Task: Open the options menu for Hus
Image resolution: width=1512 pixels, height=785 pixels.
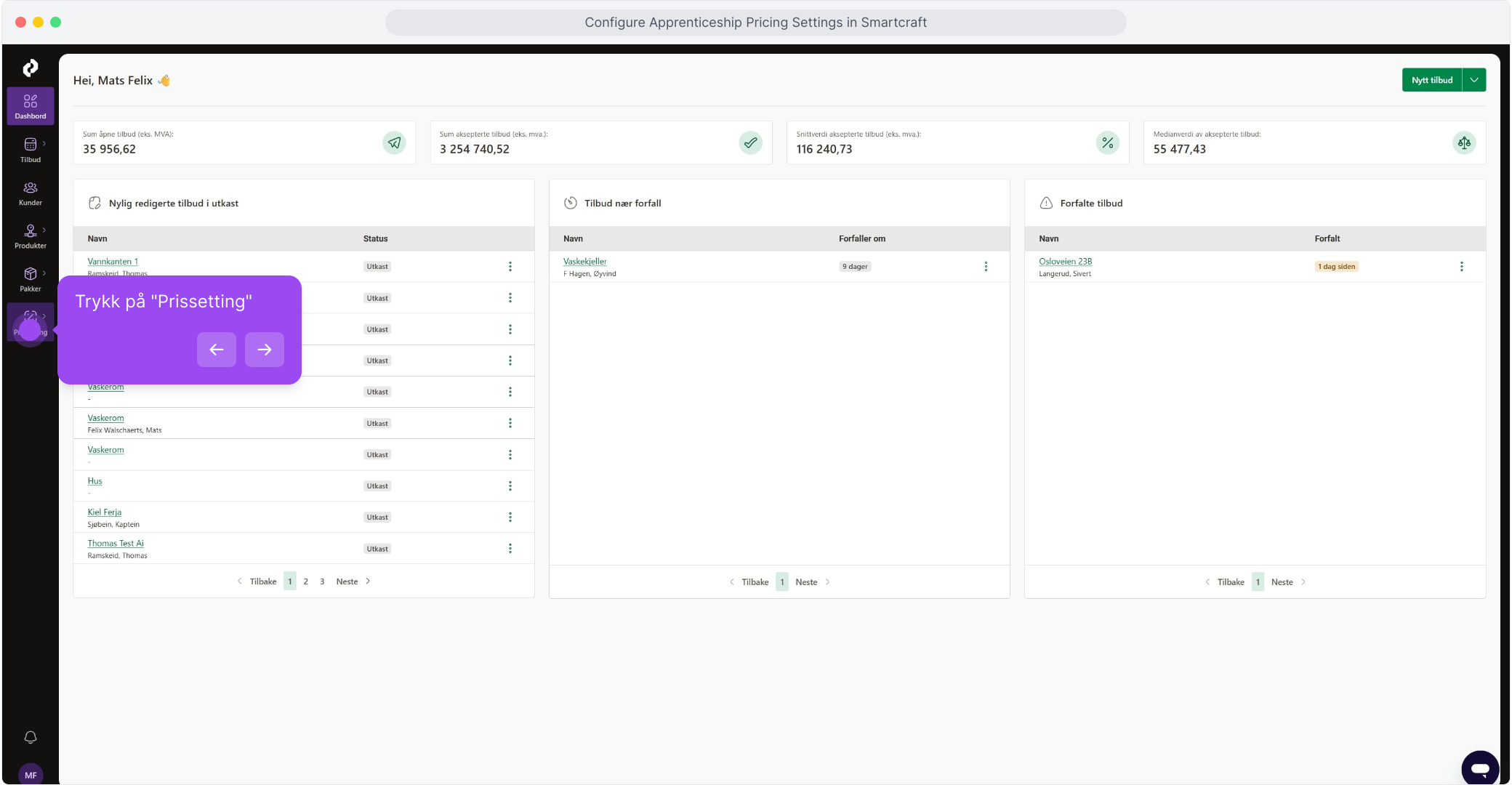Action: pyautogui.click(x=510, y=486)
